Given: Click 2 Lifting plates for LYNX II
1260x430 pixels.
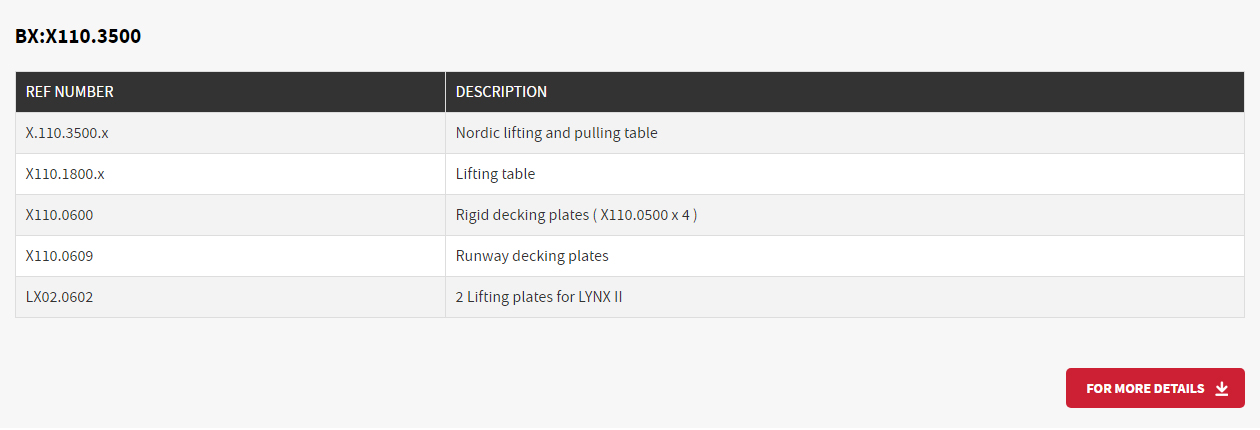Looking at the screenshot, I should pyautogui.click(x=539, y=297).
